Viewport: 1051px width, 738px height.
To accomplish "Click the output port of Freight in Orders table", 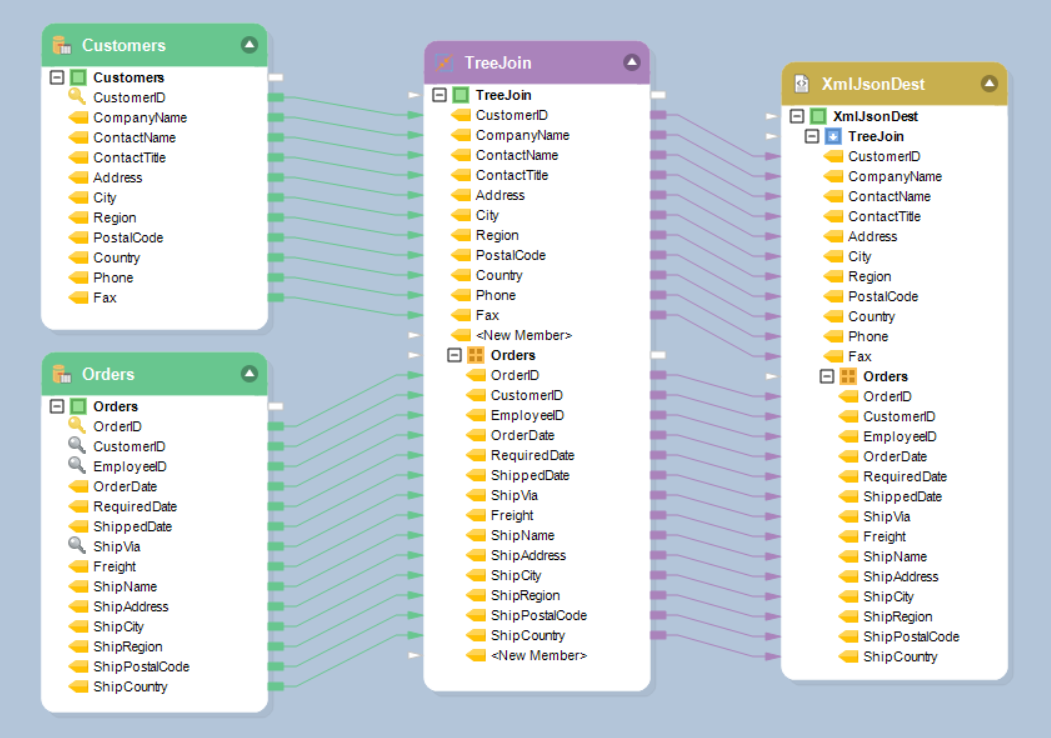I will pos(275,567).
